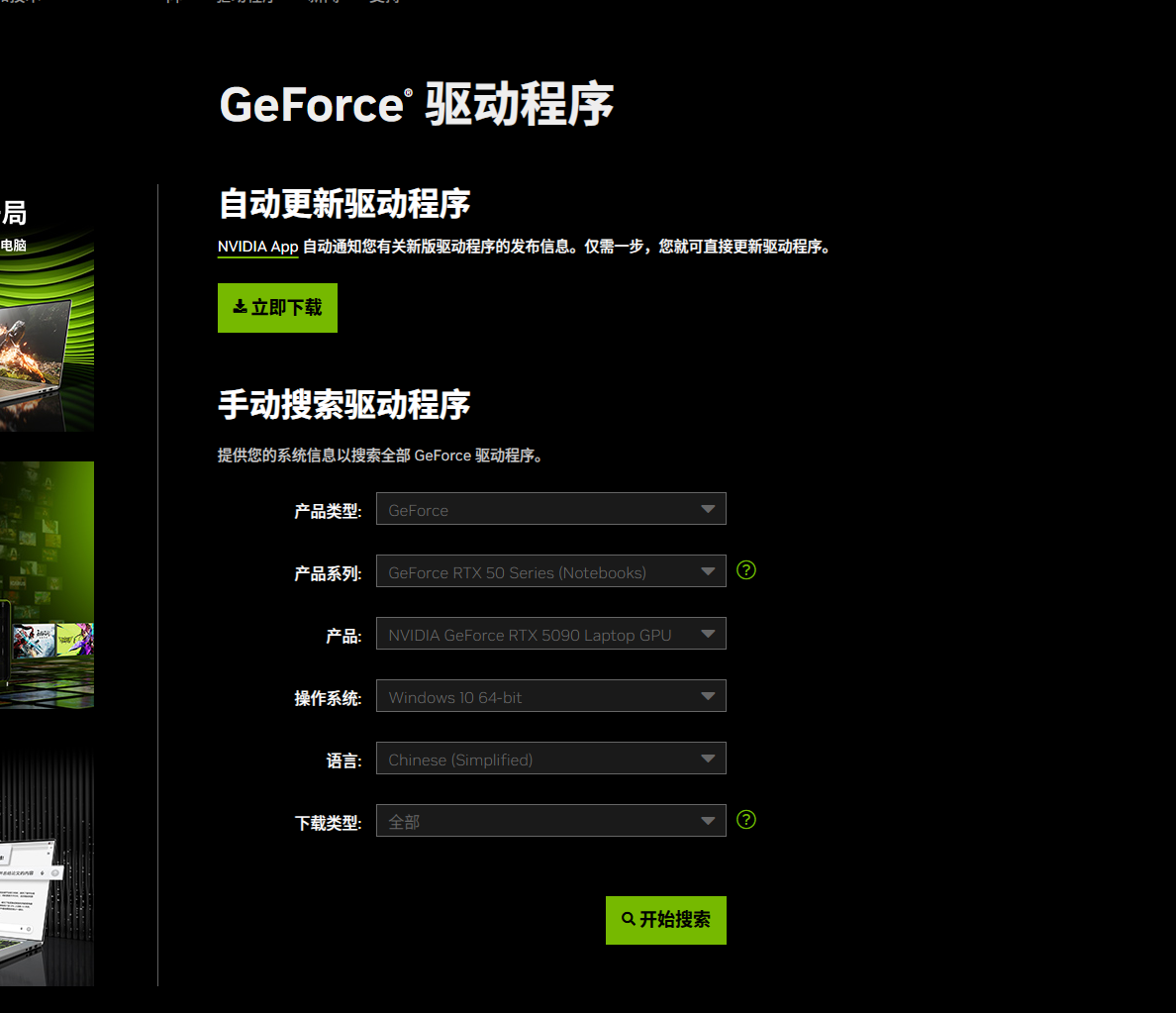Open the 操作系统 Windows 10 64-bit dropdown
The image size is (1176, 1013).
coord(550,695)
